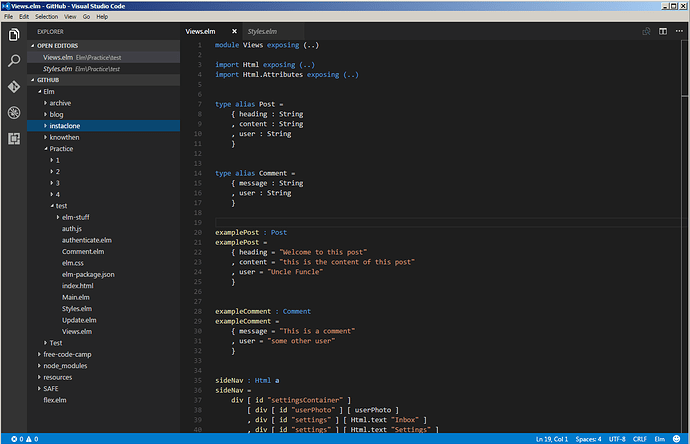This screenshot has width=690, height=444.
Task: Open the More Actions ellipsis in editor
Action: [677, 32]
